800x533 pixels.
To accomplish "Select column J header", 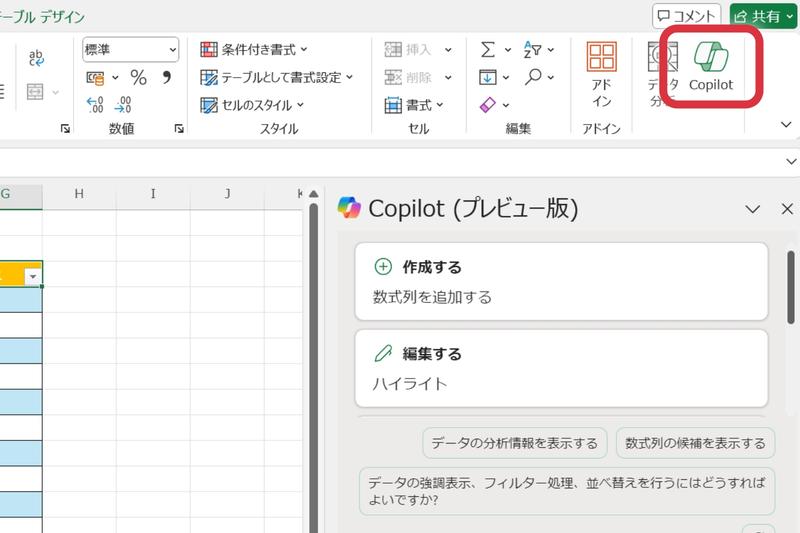I will coord(227,194).
